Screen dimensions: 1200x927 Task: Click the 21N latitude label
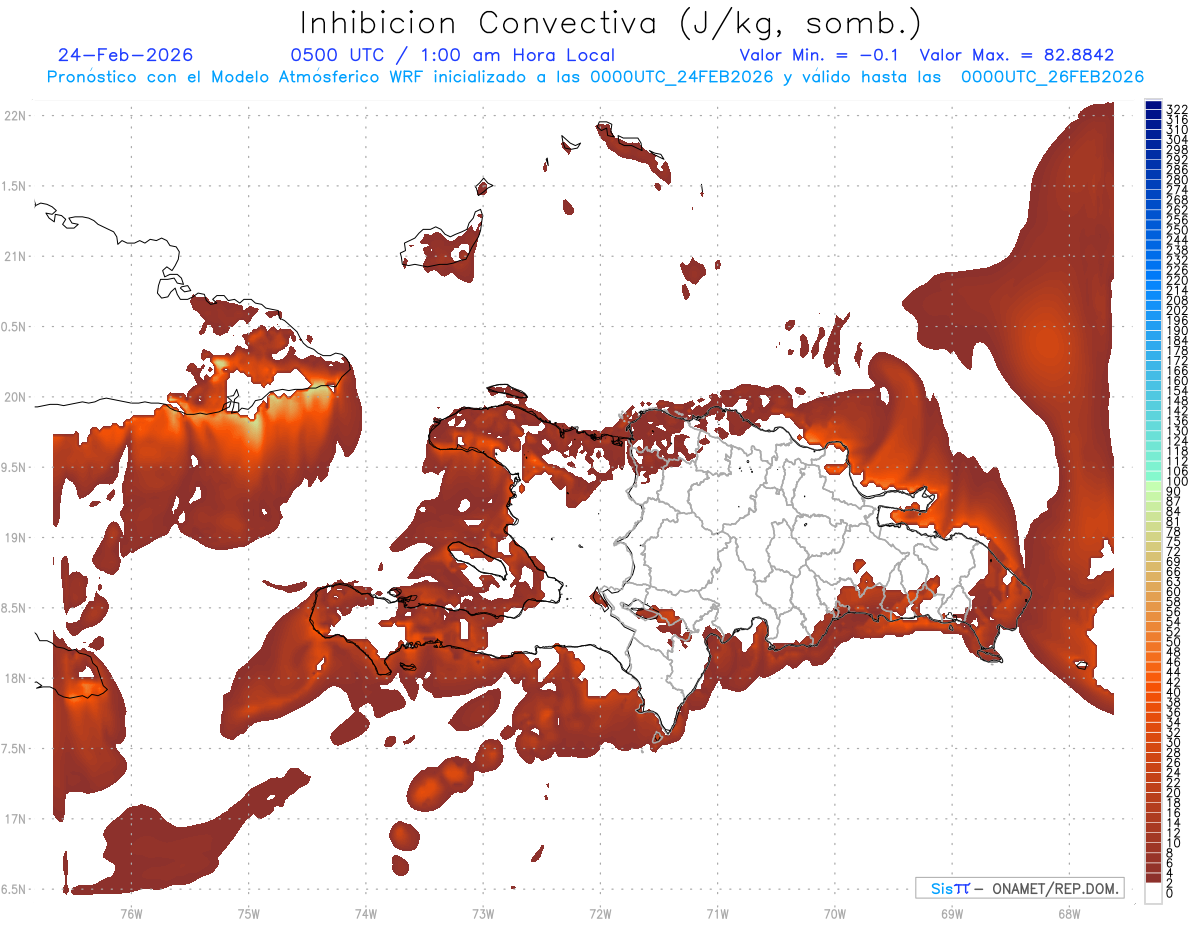click(x=15, y=256)
